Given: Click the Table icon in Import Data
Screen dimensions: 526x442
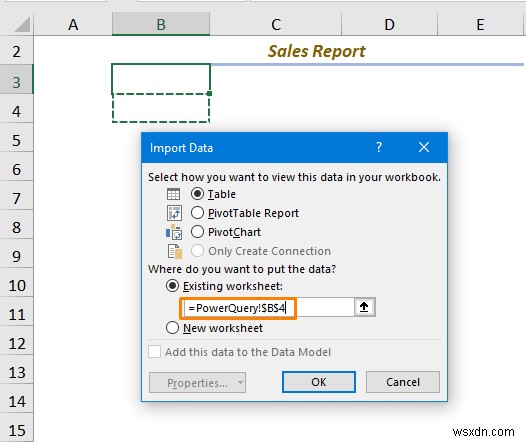Looking at the screenshot, I should pyautogui.click(x=173, y=194).
